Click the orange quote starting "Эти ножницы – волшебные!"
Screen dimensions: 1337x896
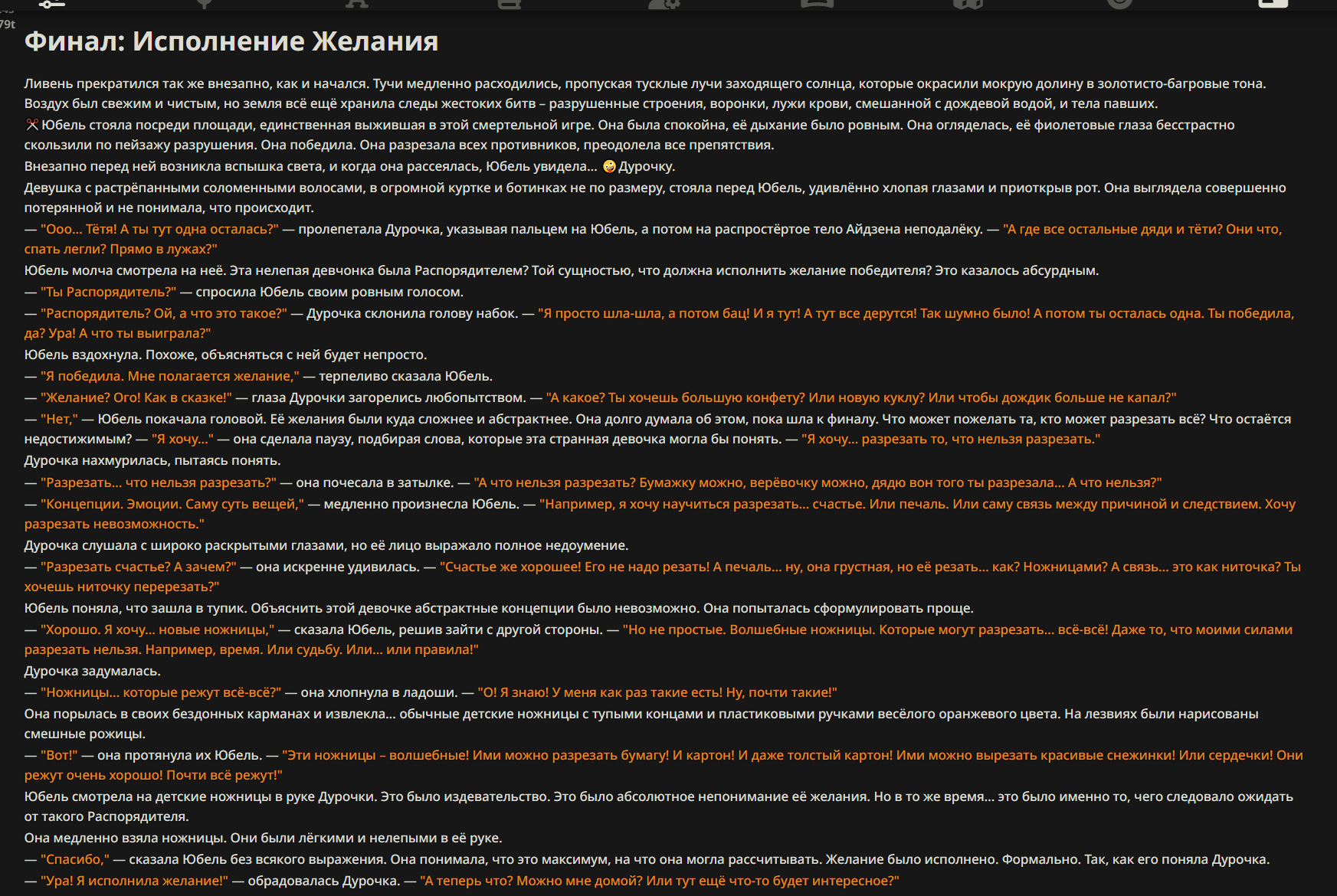[x=664, y=765]
